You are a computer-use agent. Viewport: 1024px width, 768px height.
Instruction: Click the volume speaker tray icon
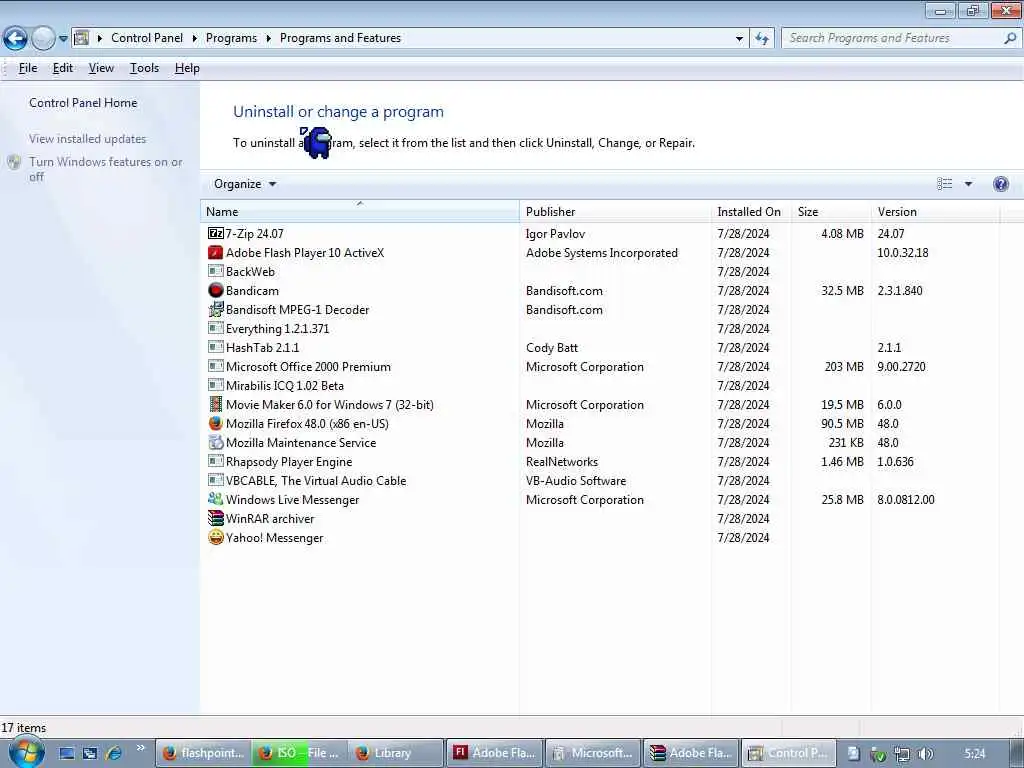(x=925, y=754)
